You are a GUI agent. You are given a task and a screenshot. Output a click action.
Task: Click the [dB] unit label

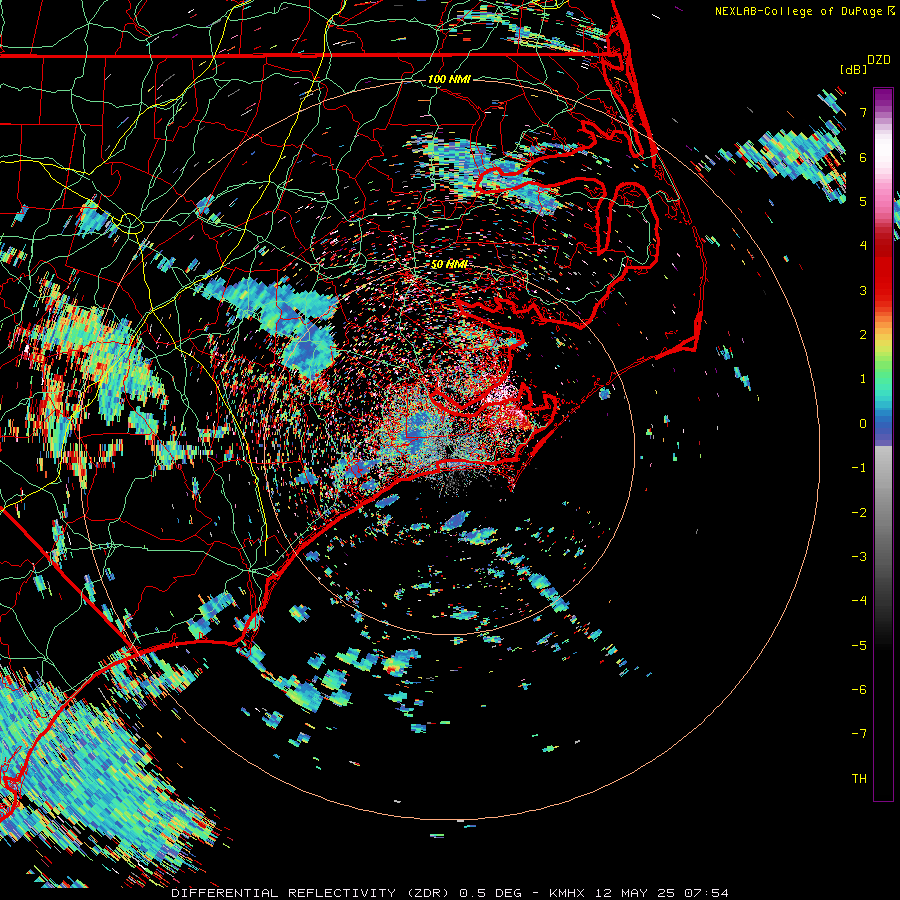(x=854, y=69)
